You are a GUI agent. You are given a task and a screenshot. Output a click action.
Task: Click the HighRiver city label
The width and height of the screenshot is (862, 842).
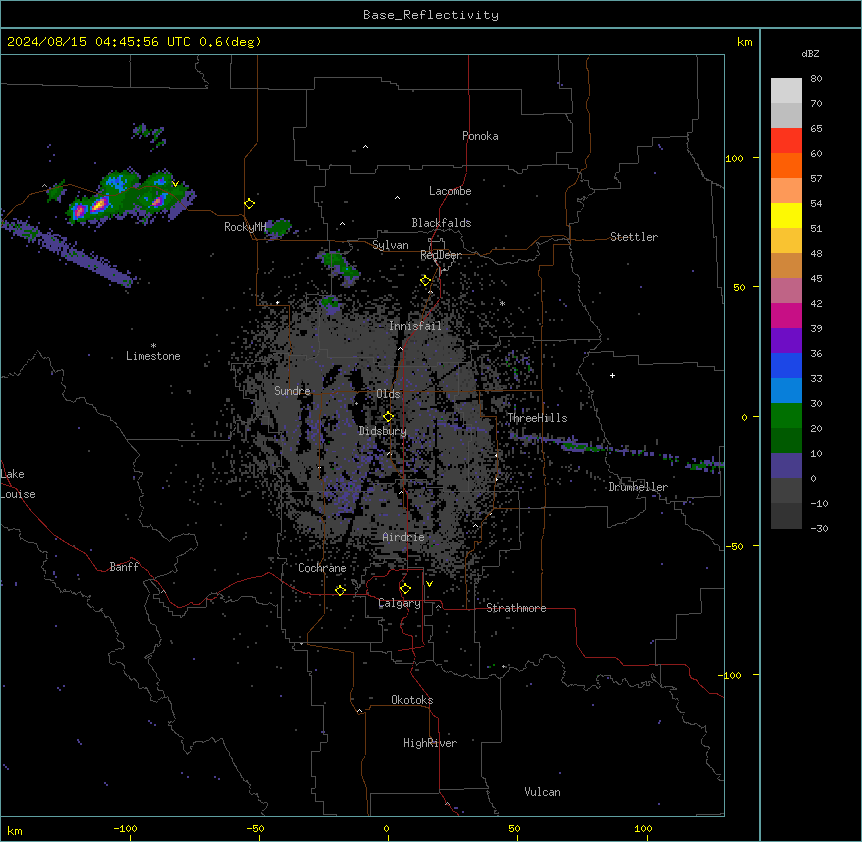click(x=429, y=743)
